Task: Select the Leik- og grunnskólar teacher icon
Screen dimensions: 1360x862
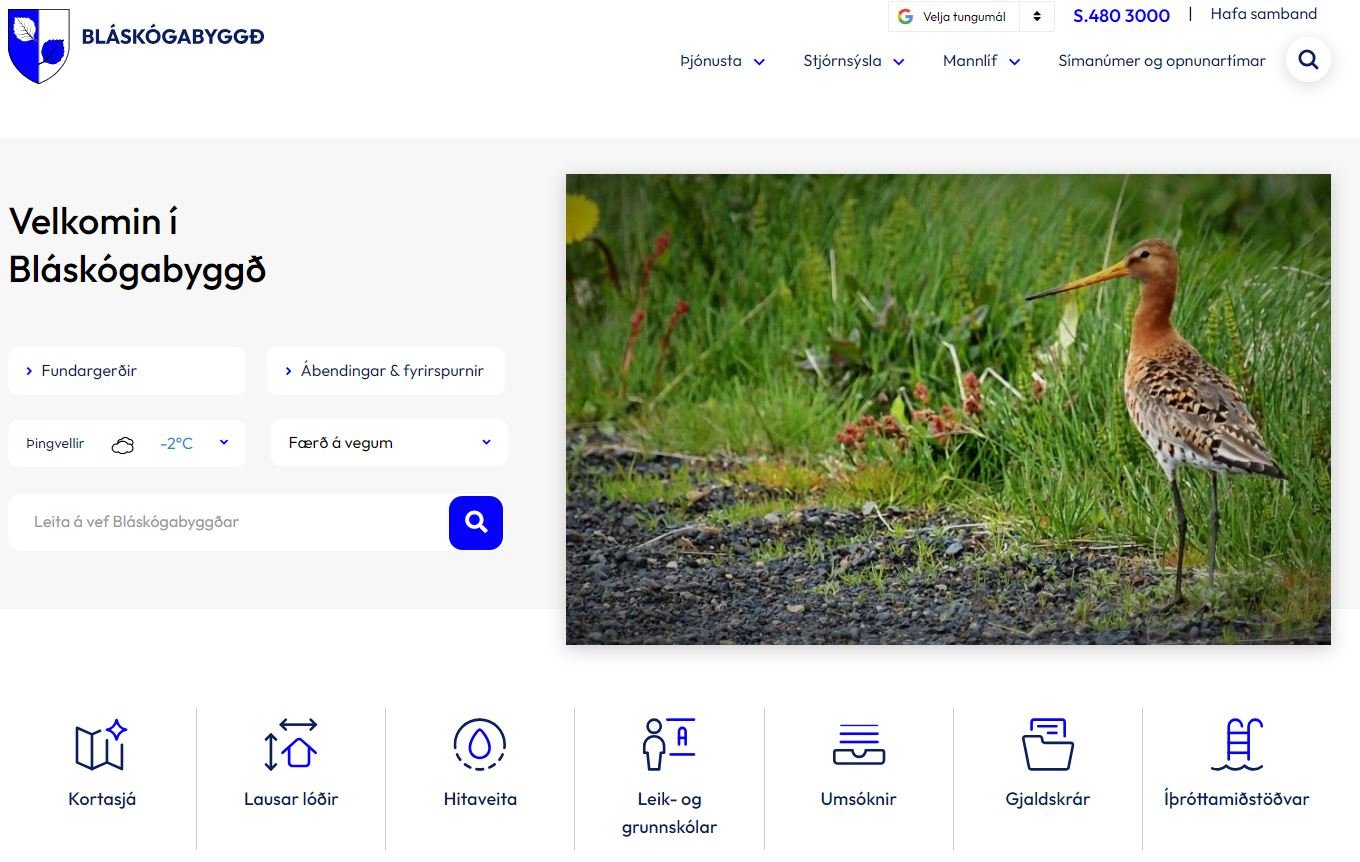Action: pos(669,745)
